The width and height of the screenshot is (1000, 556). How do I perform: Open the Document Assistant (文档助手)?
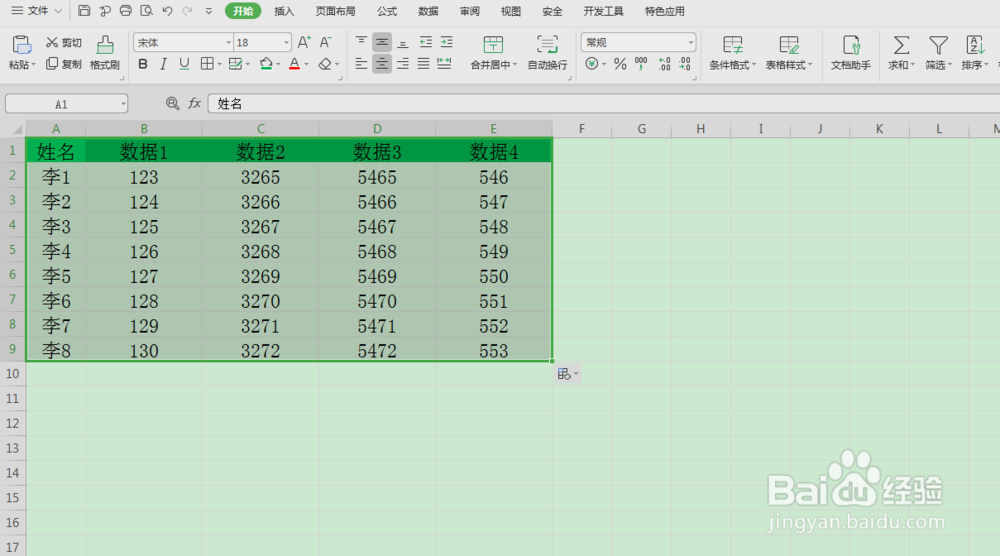[x=851, y=52]
